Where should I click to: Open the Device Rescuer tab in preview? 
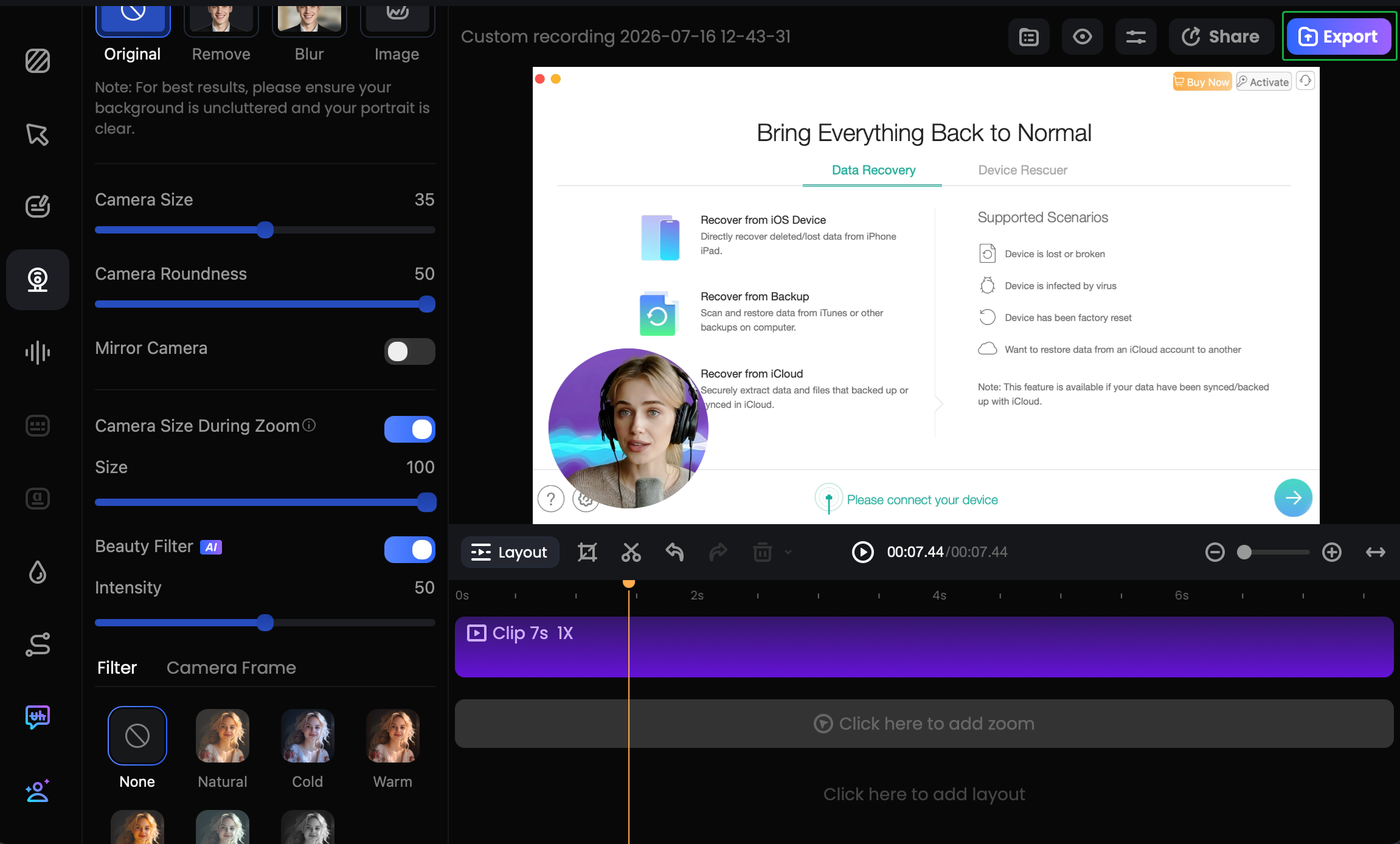click(x=1022, y=170)
